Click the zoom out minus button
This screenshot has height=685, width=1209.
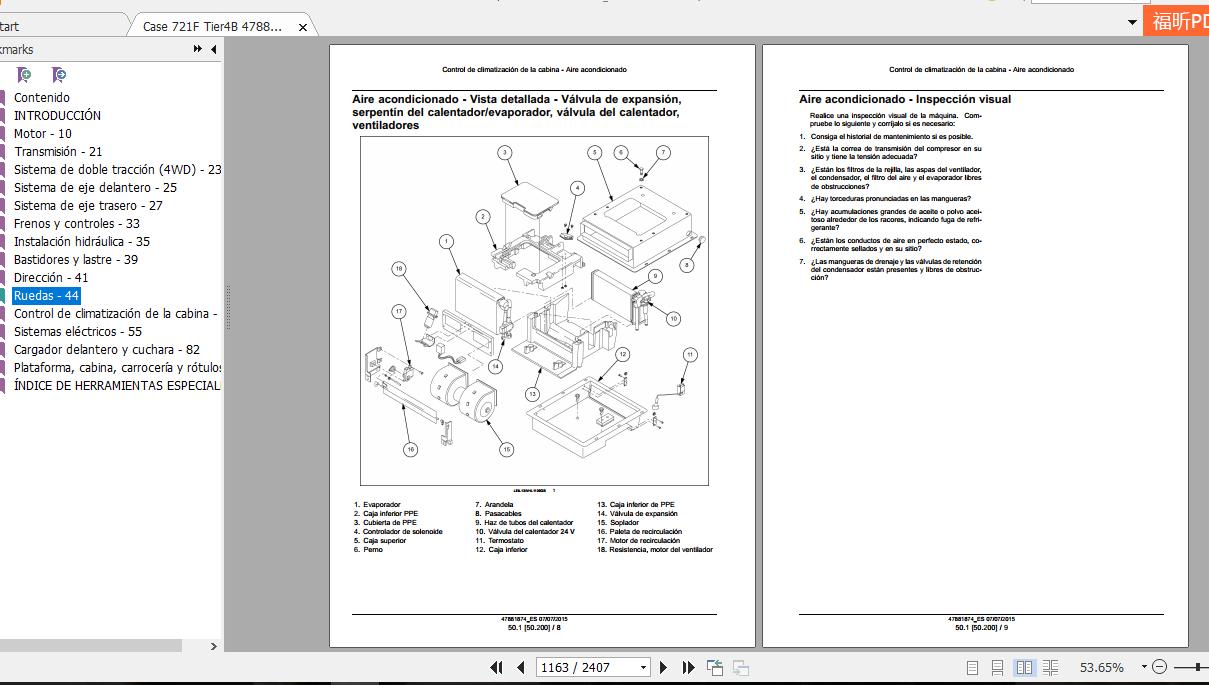pos(1159,667)
